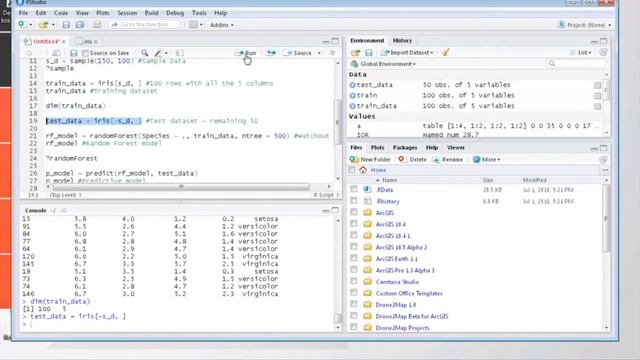Switch to the Packages tab

[x=405, y=148]
